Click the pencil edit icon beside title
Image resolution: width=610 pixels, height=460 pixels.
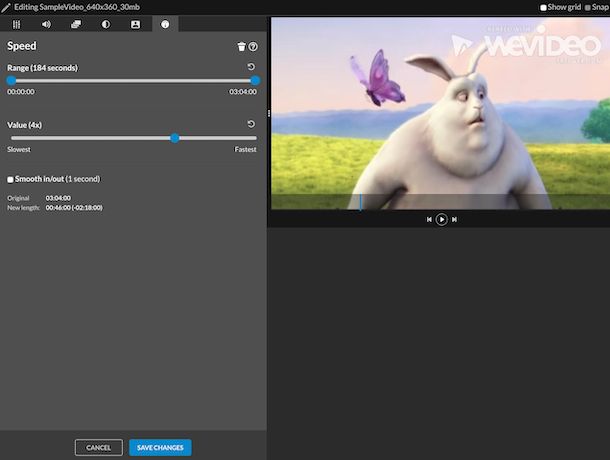coord(6,7)
